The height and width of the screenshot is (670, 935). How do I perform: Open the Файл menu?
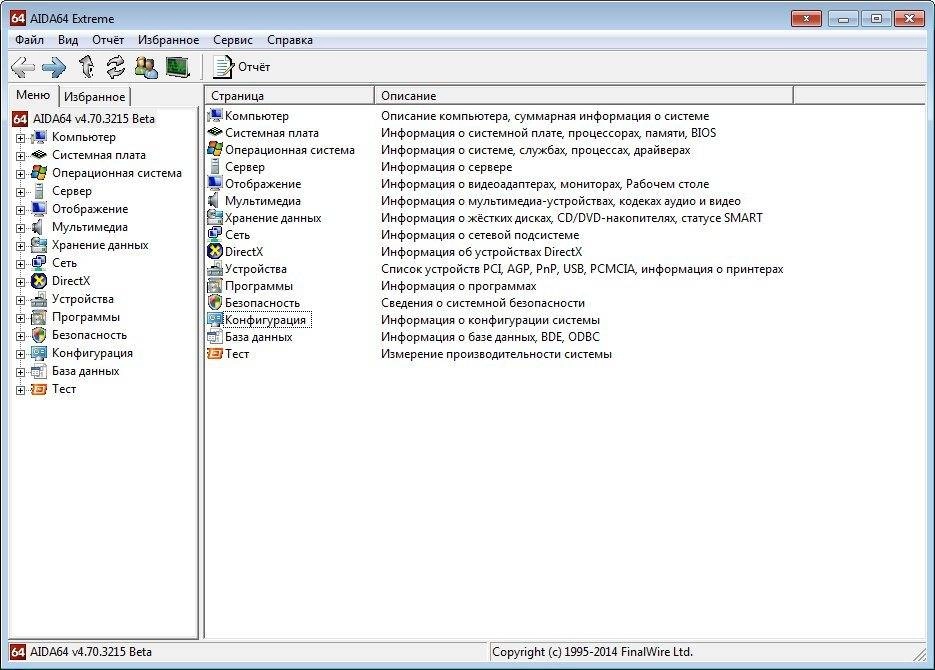click(x=29, y=40)
